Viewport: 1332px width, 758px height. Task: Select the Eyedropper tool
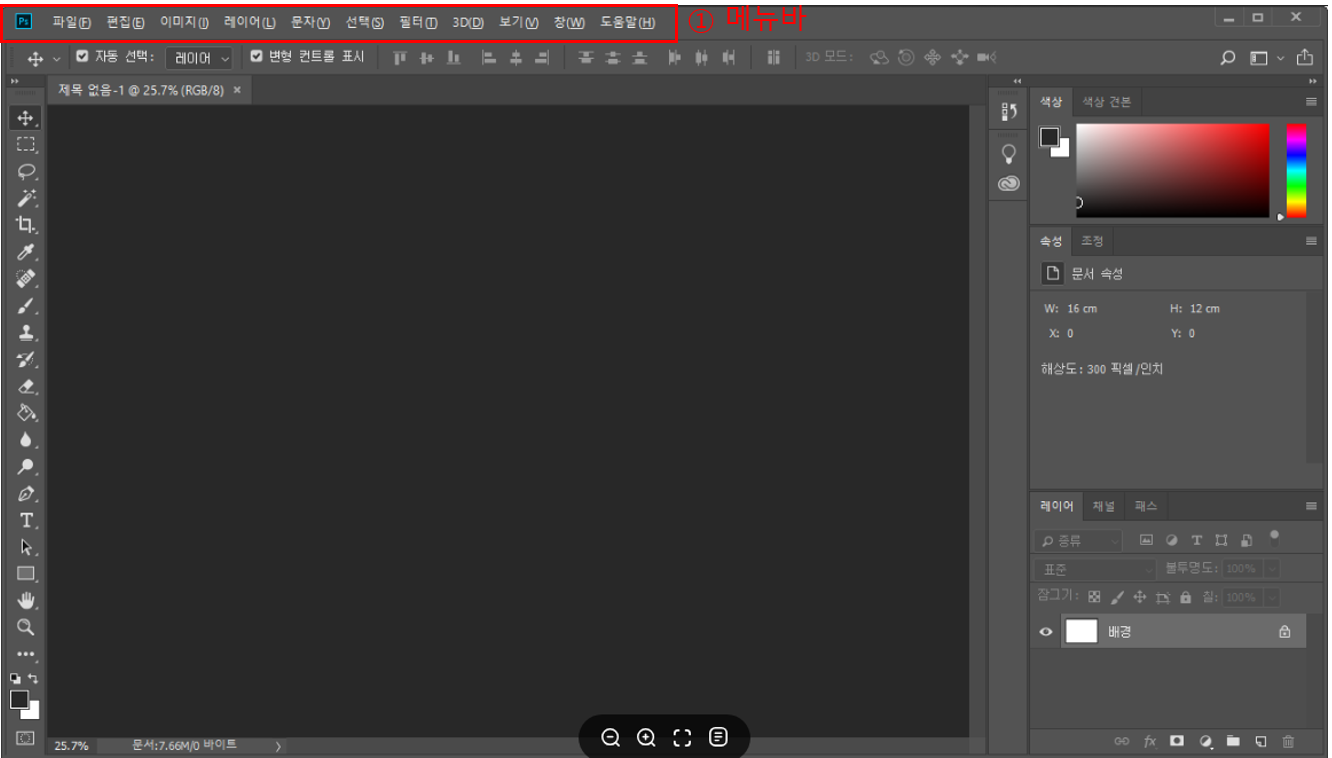click(25, 251)
